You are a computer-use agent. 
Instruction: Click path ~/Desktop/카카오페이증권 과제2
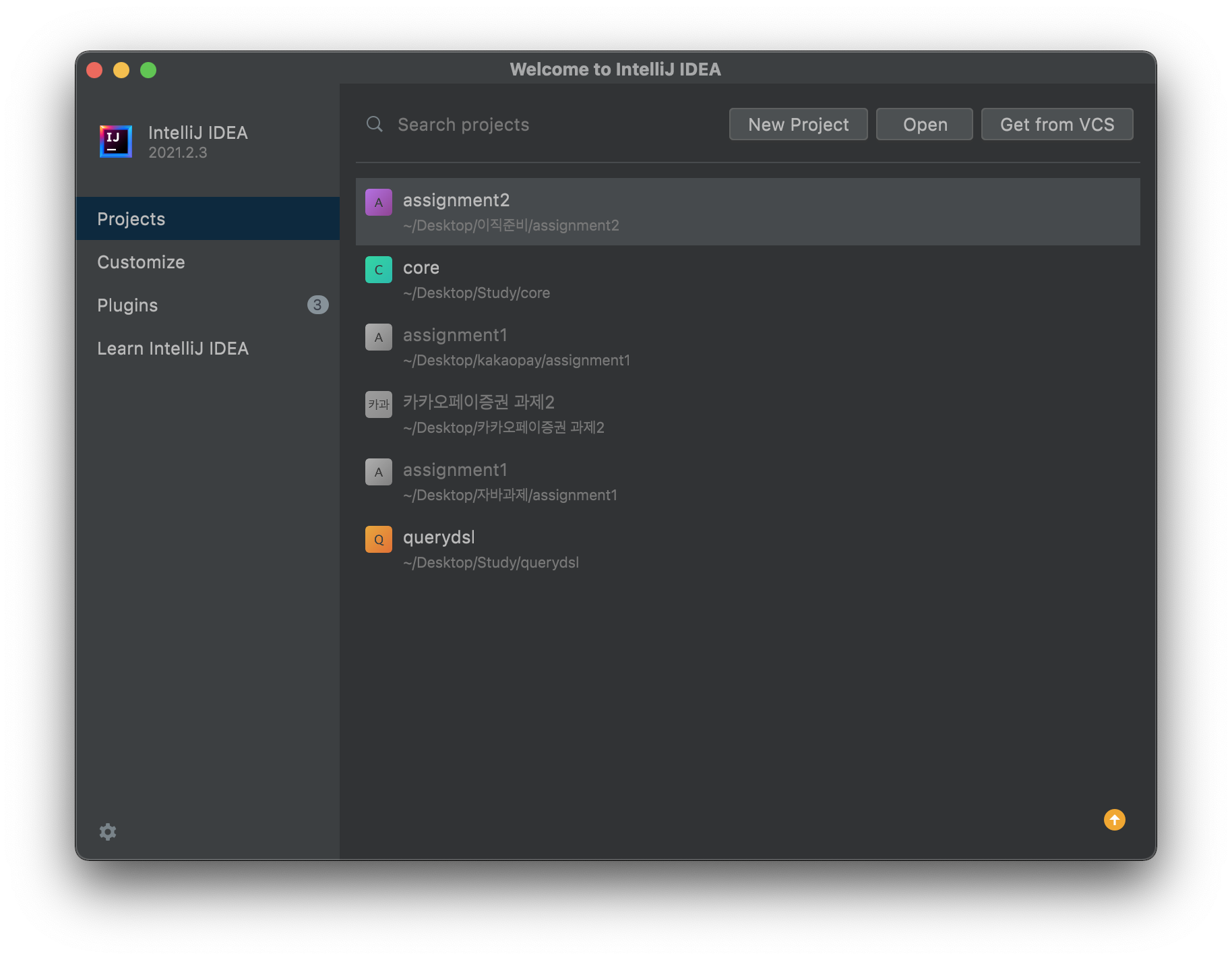(503, 427)
